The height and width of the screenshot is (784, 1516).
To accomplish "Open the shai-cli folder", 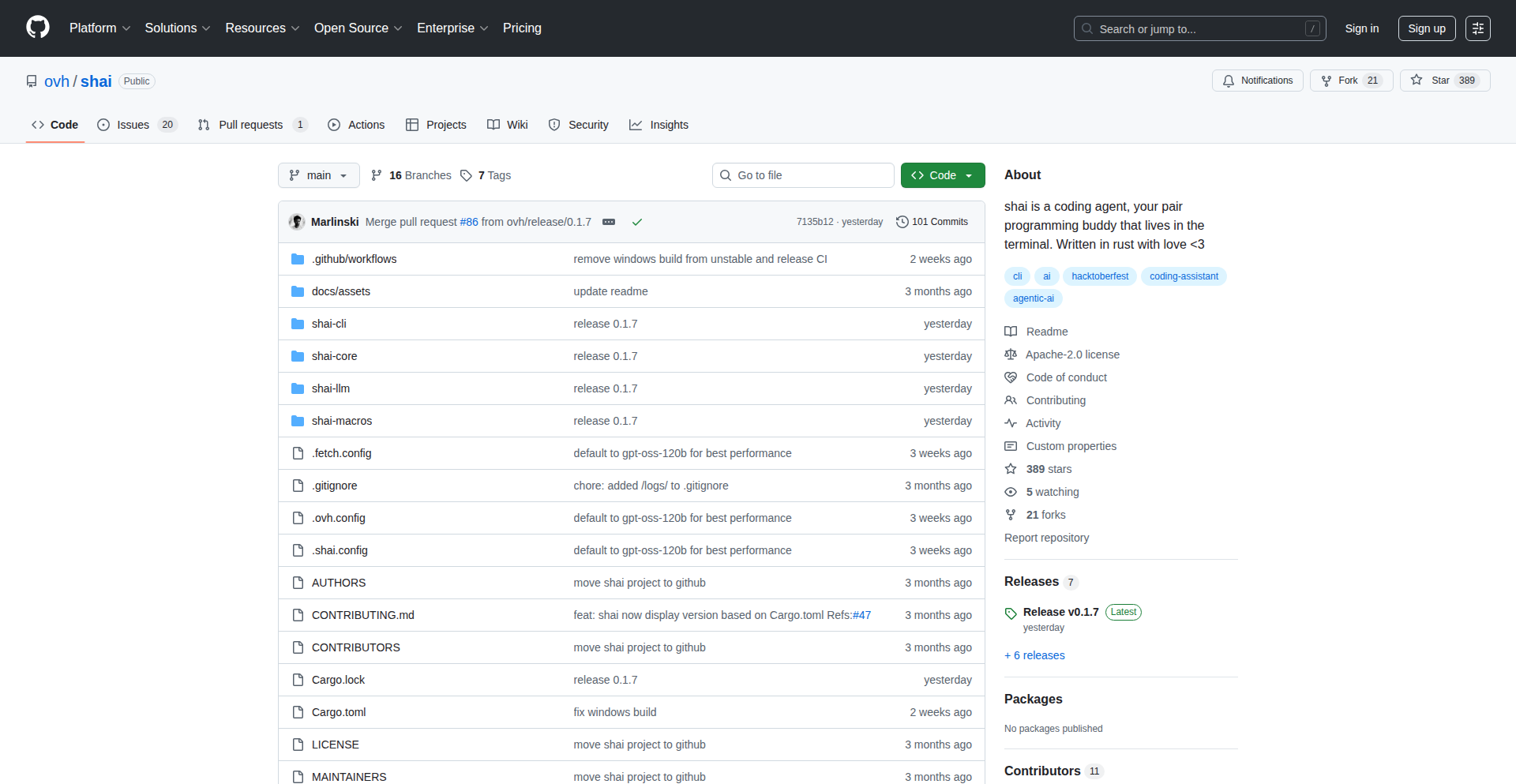I will pos(328,324).
